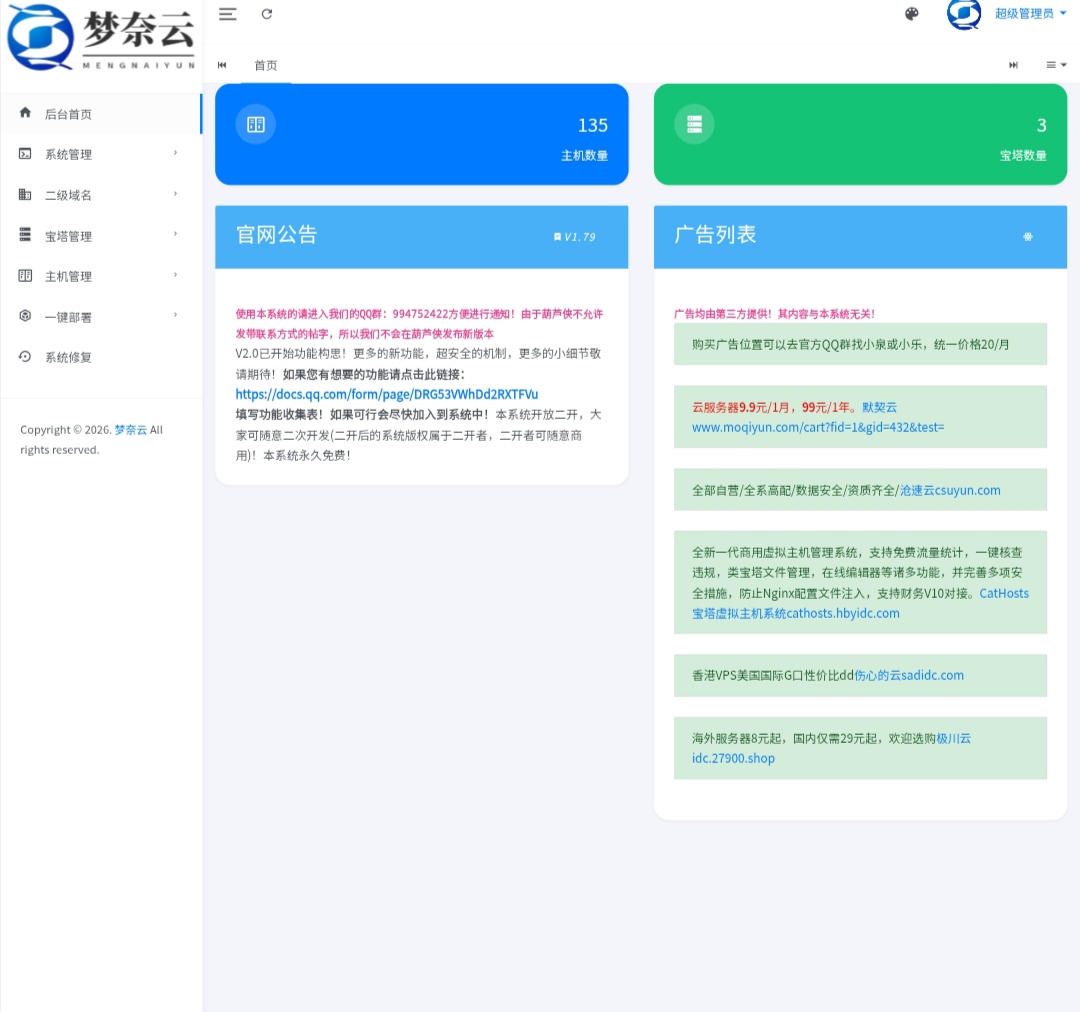Open the theme palette icon

coord(911,14)
